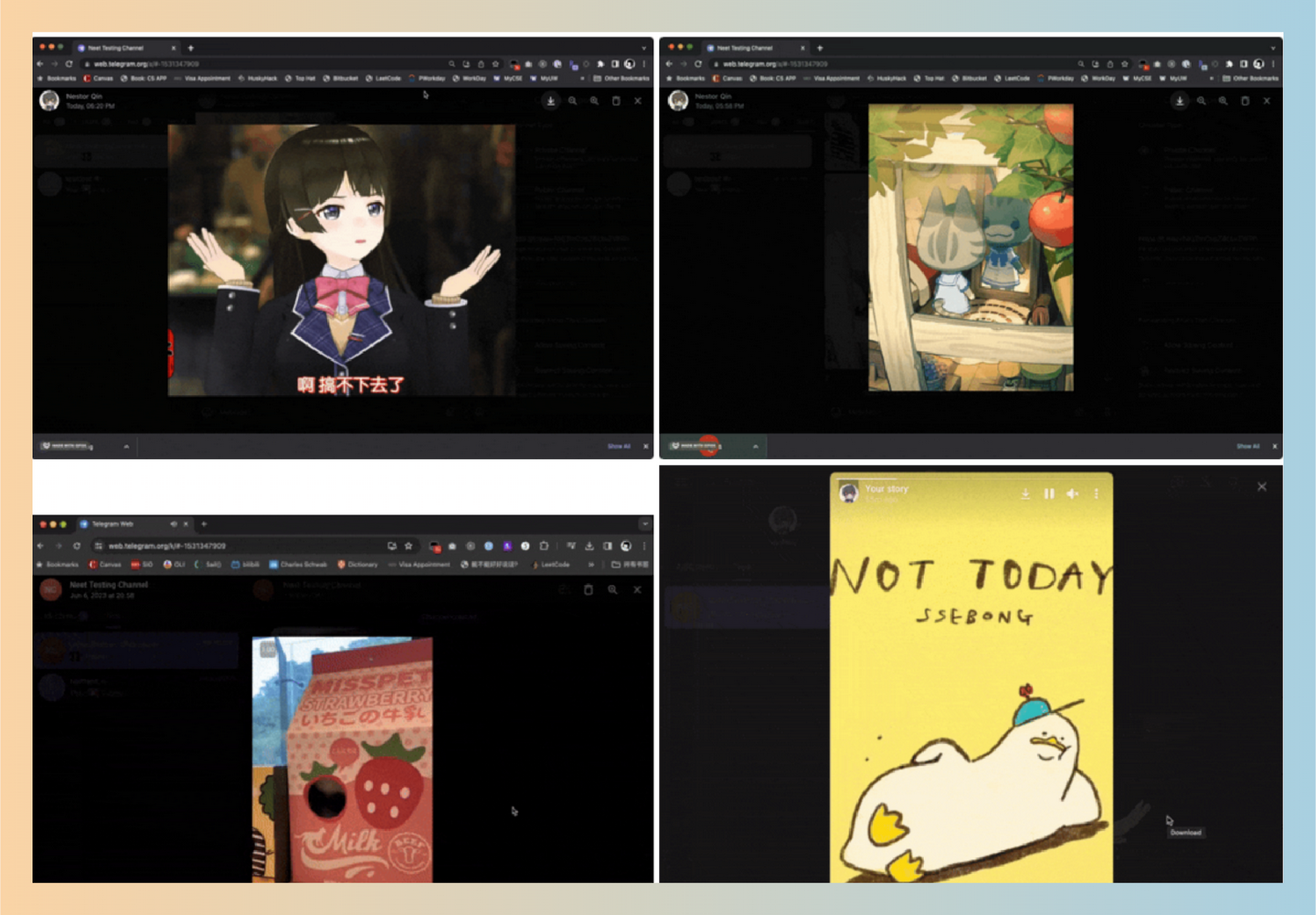Go back in cat painting browser window

(669, 64)
